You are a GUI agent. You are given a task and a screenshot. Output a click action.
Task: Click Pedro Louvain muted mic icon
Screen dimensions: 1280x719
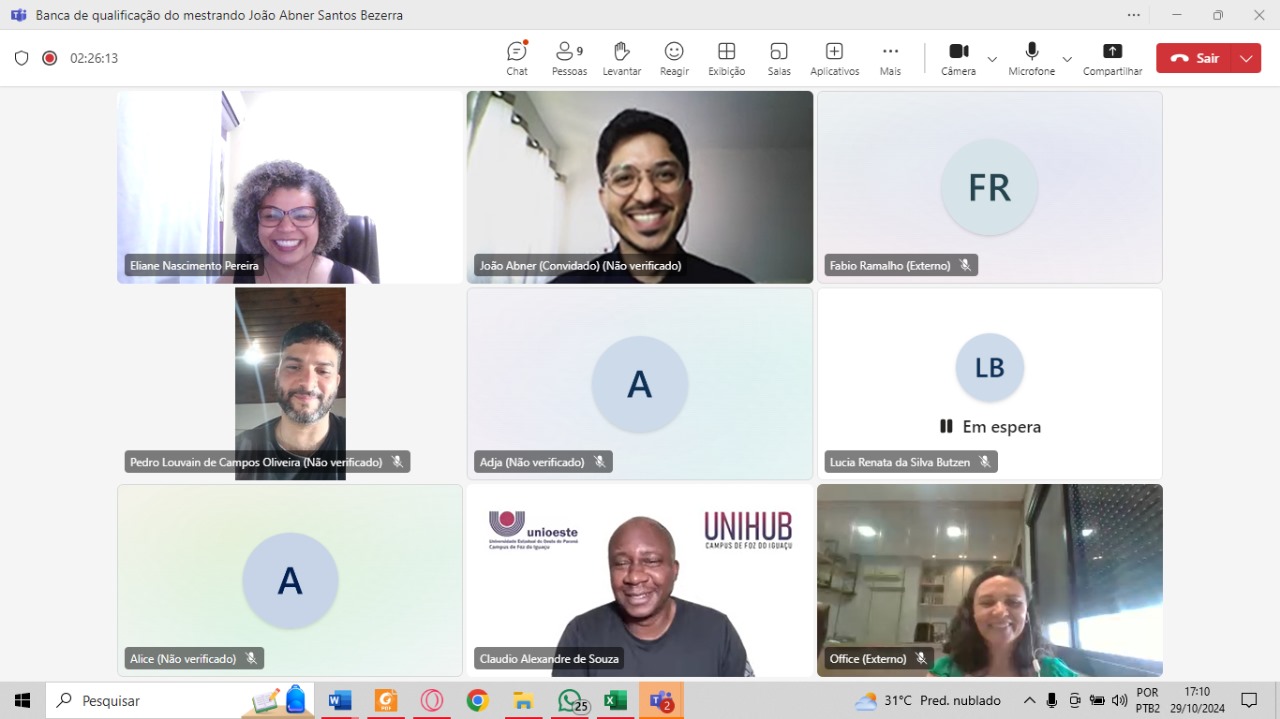tap(397, 462)
